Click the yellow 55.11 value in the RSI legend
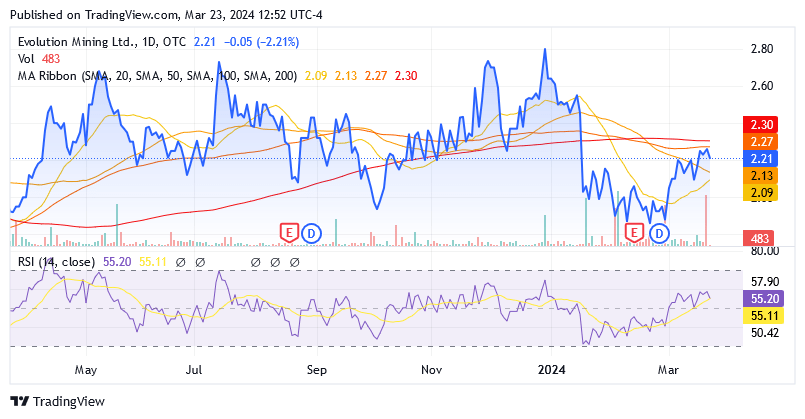The width and height of the screenshot is (805, 419). click(x=153, y=262)
